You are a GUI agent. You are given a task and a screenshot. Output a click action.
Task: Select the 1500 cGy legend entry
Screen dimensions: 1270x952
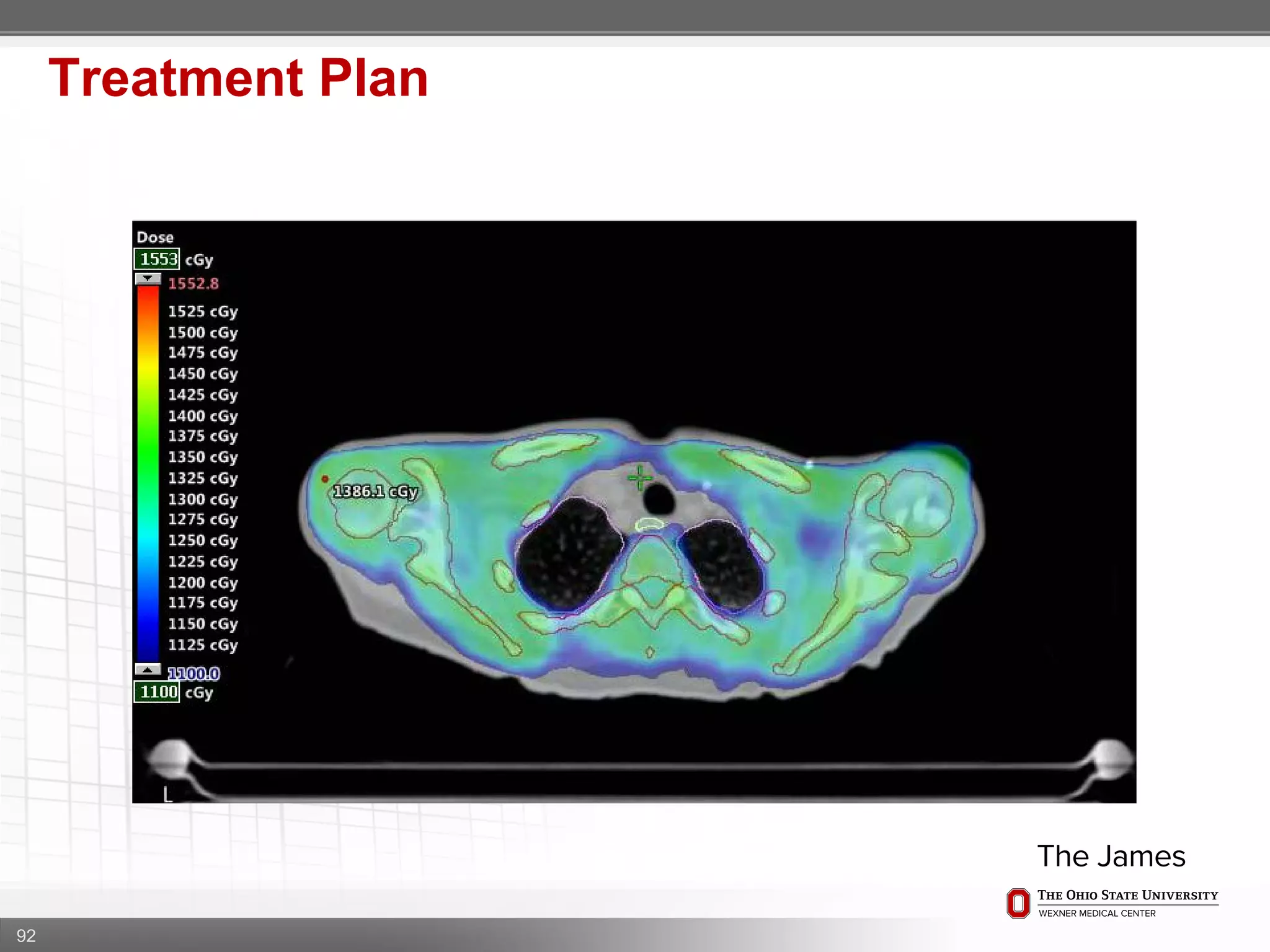[203, 333]
